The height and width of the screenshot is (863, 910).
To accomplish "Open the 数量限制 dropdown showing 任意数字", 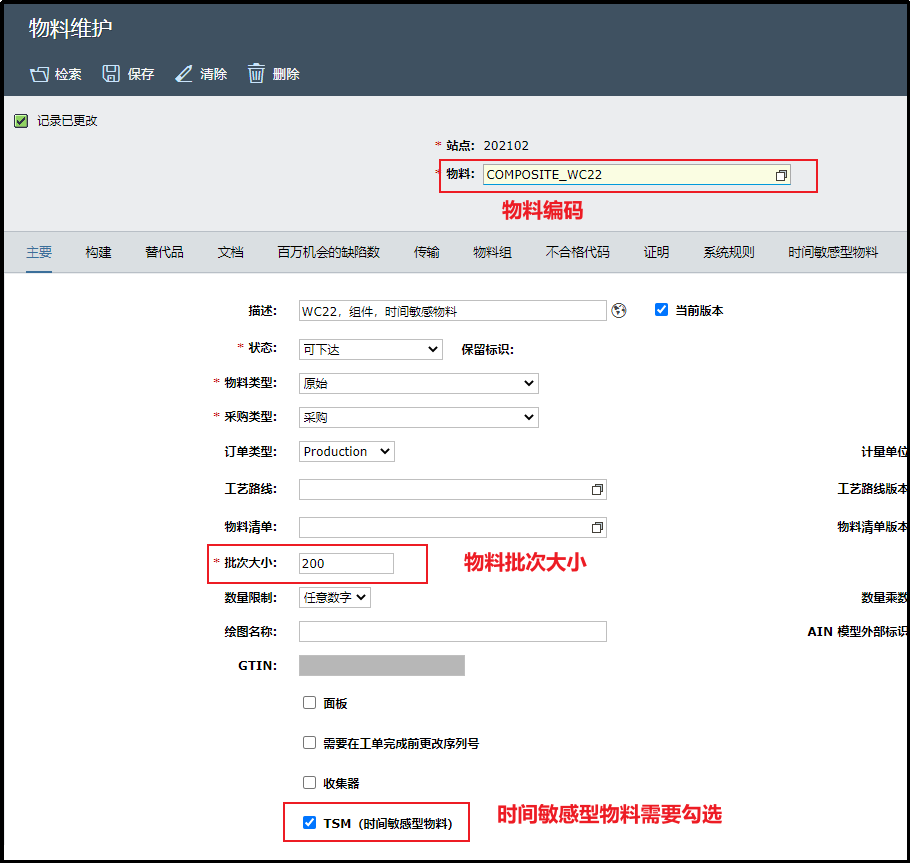I will tap(335, 597).
